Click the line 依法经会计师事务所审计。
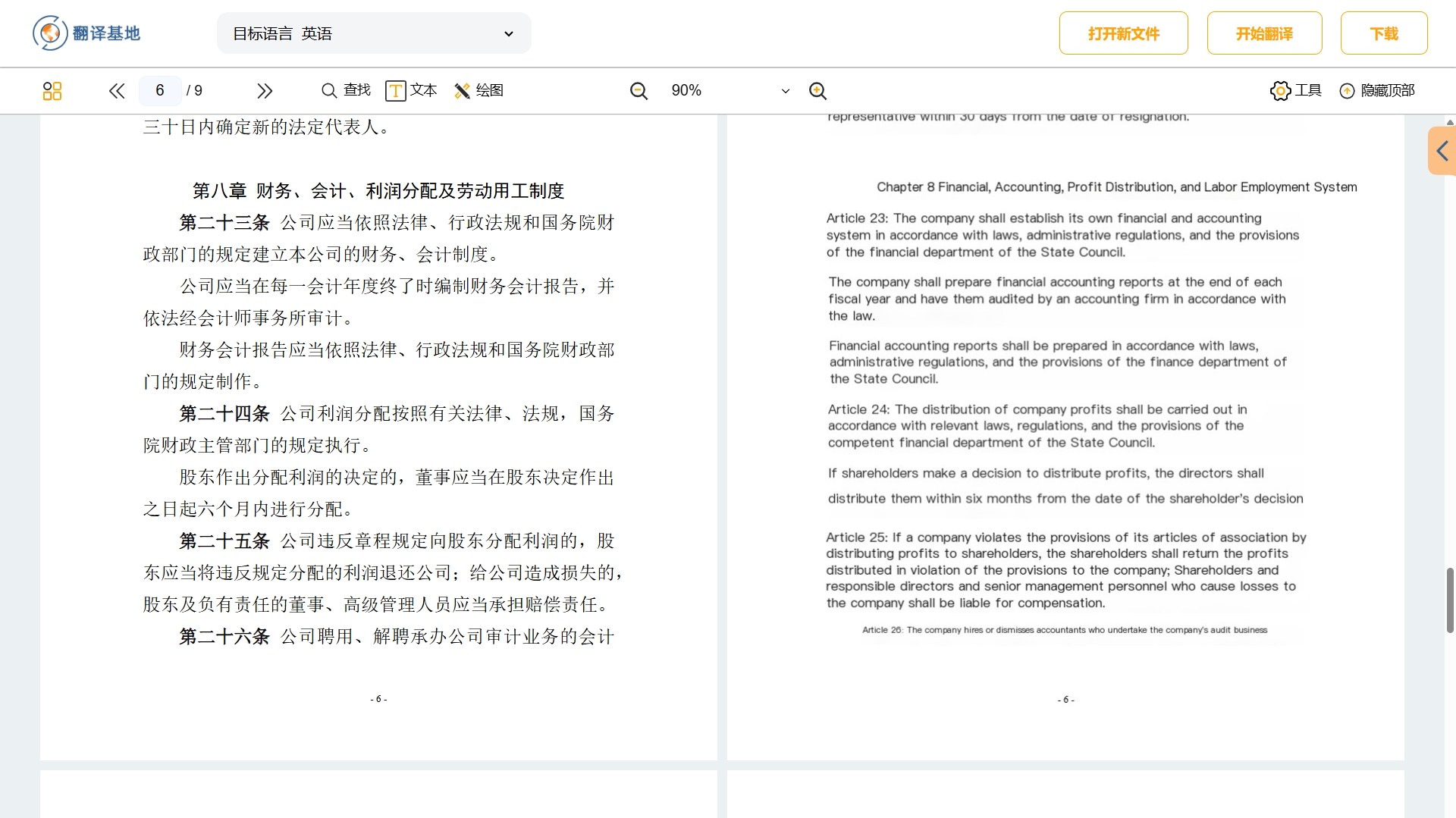 [248, 318]
